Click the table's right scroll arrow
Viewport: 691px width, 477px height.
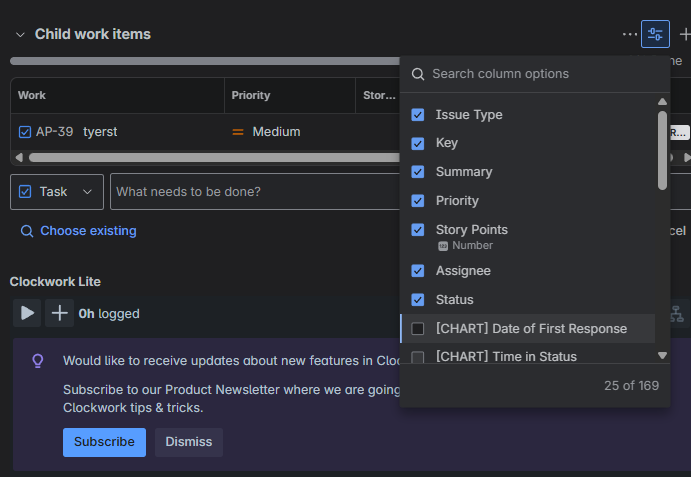(x=687, y=157)
